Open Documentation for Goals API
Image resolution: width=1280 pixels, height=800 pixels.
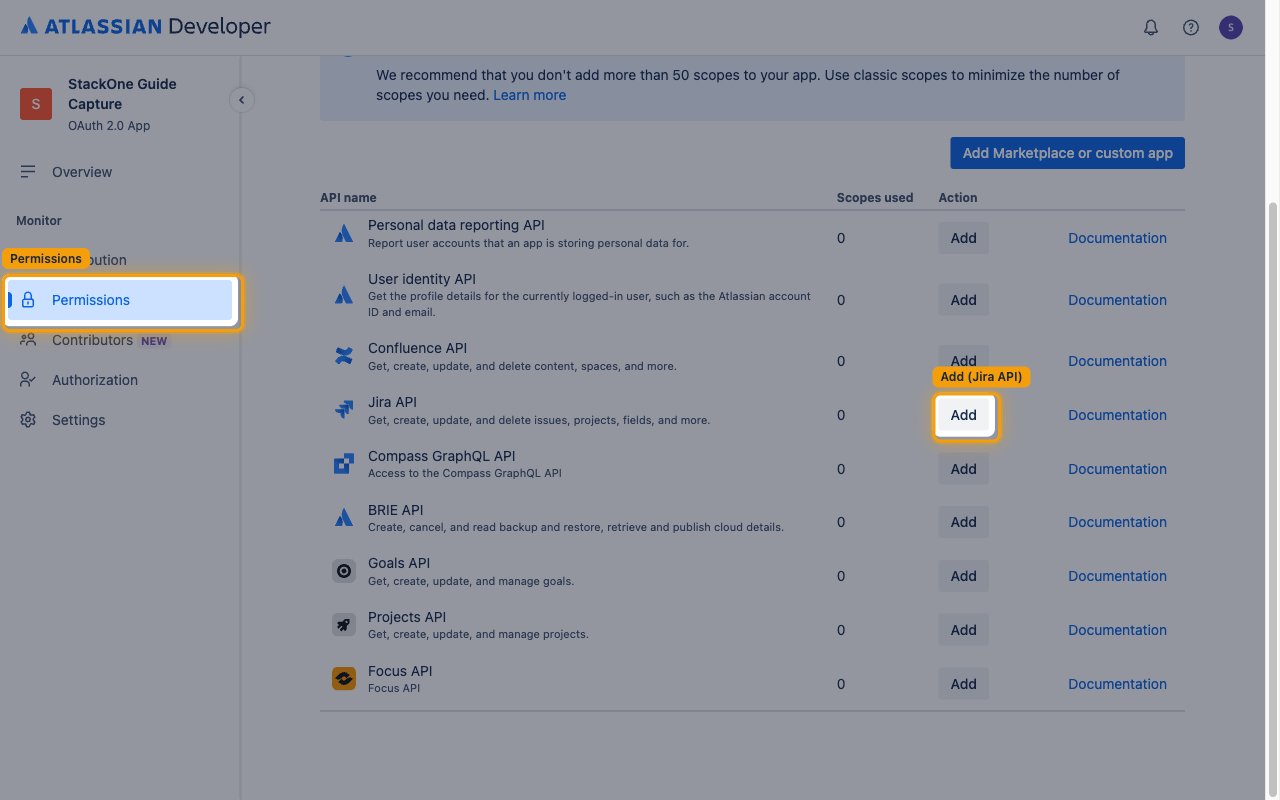click(1117, 576)
